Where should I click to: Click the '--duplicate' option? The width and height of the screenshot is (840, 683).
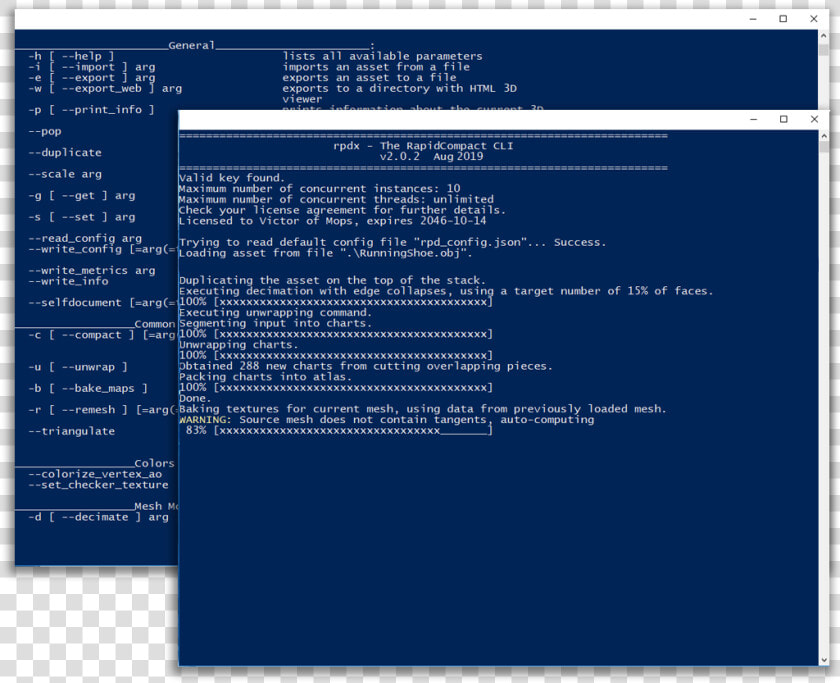point(65,153)
